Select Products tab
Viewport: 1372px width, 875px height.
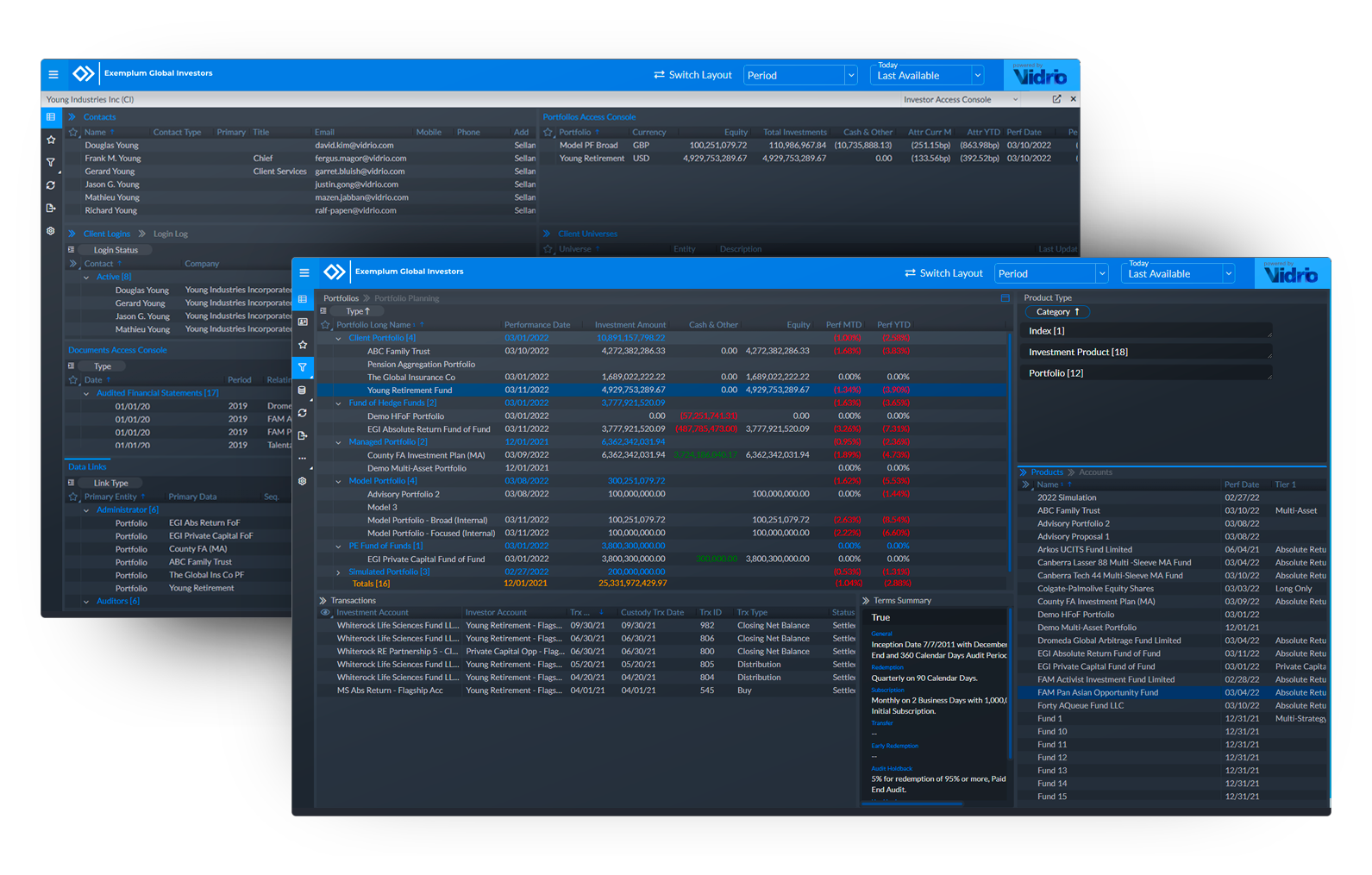(x=1047, y=472)
